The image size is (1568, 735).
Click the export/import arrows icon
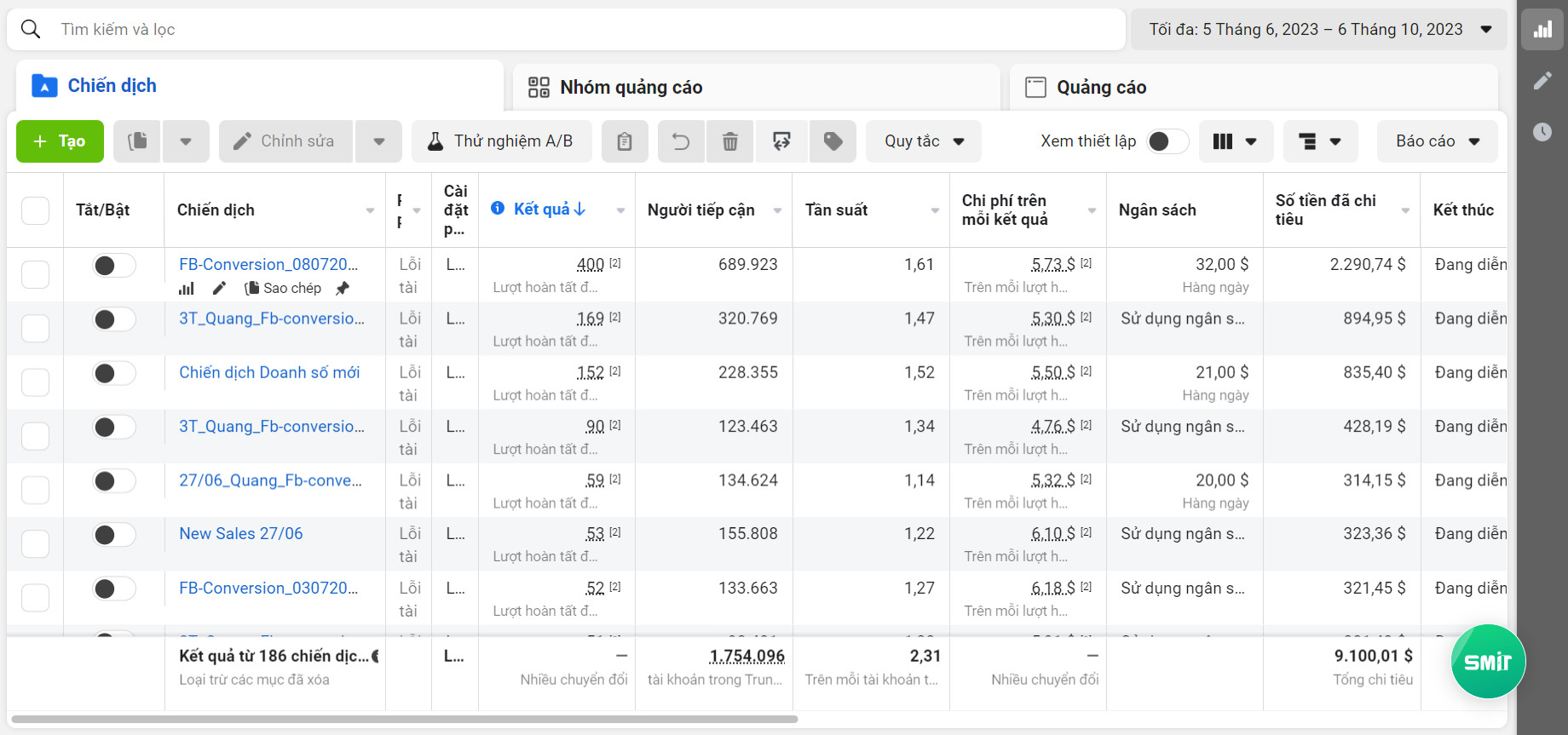pos(781,141)
